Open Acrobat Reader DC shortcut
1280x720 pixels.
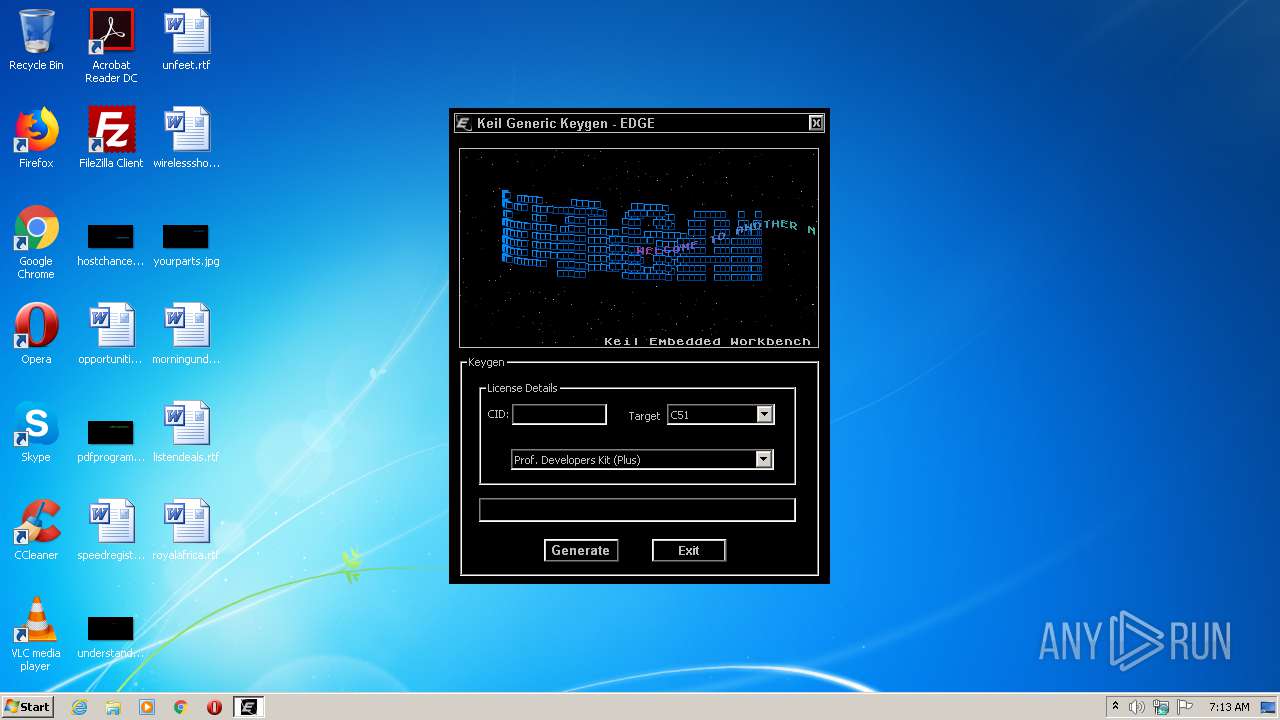click(x=111, y=47)
